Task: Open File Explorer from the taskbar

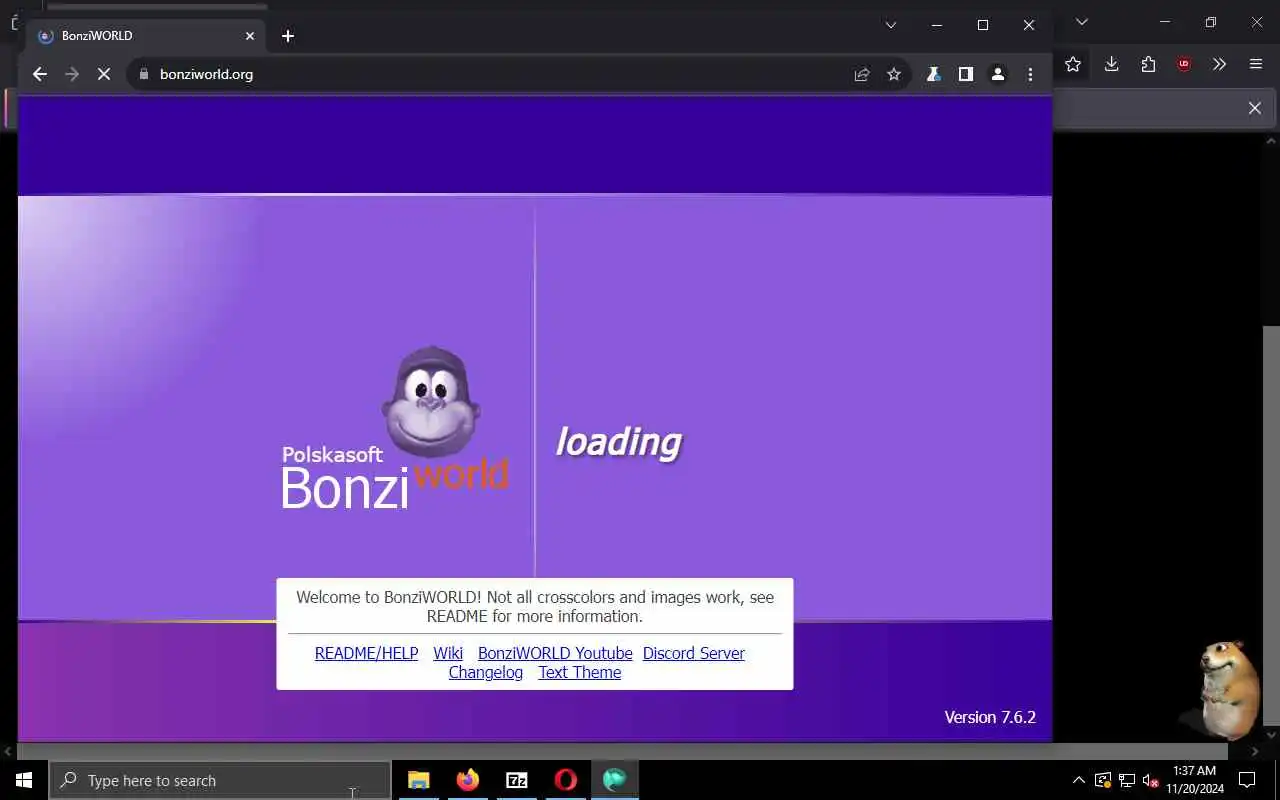Action: click(x=419, y=780)
